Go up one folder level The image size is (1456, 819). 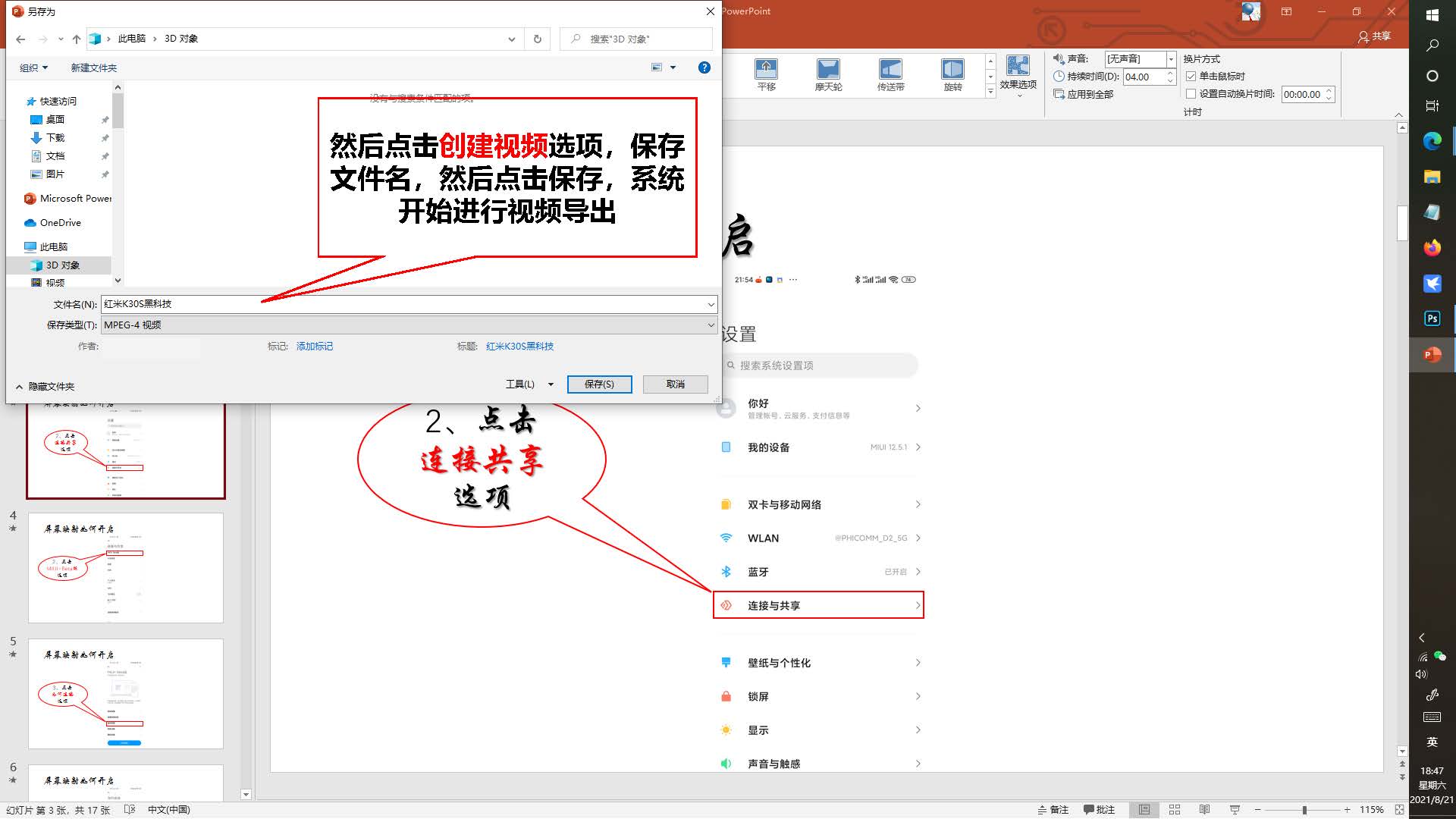[x=77, y=39]
